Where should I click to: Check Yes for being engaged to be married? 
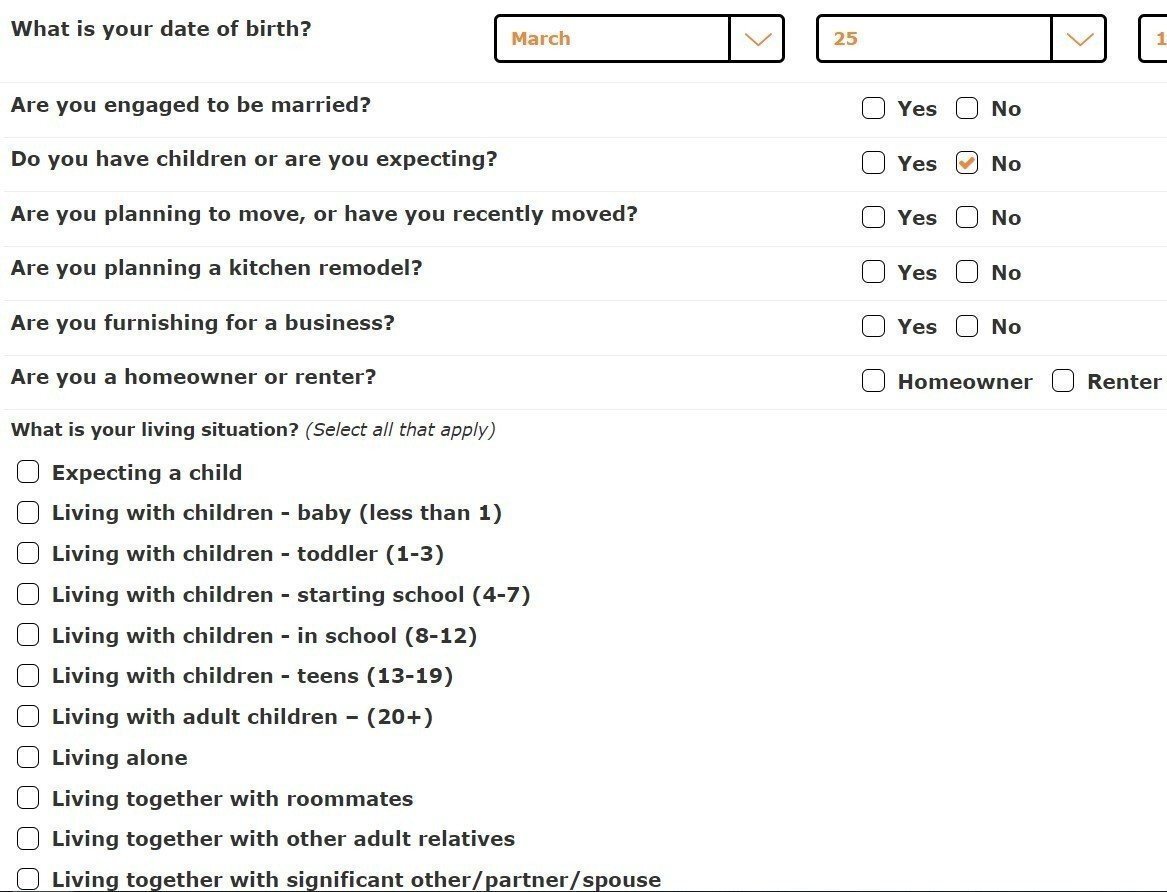click(873, 108)
